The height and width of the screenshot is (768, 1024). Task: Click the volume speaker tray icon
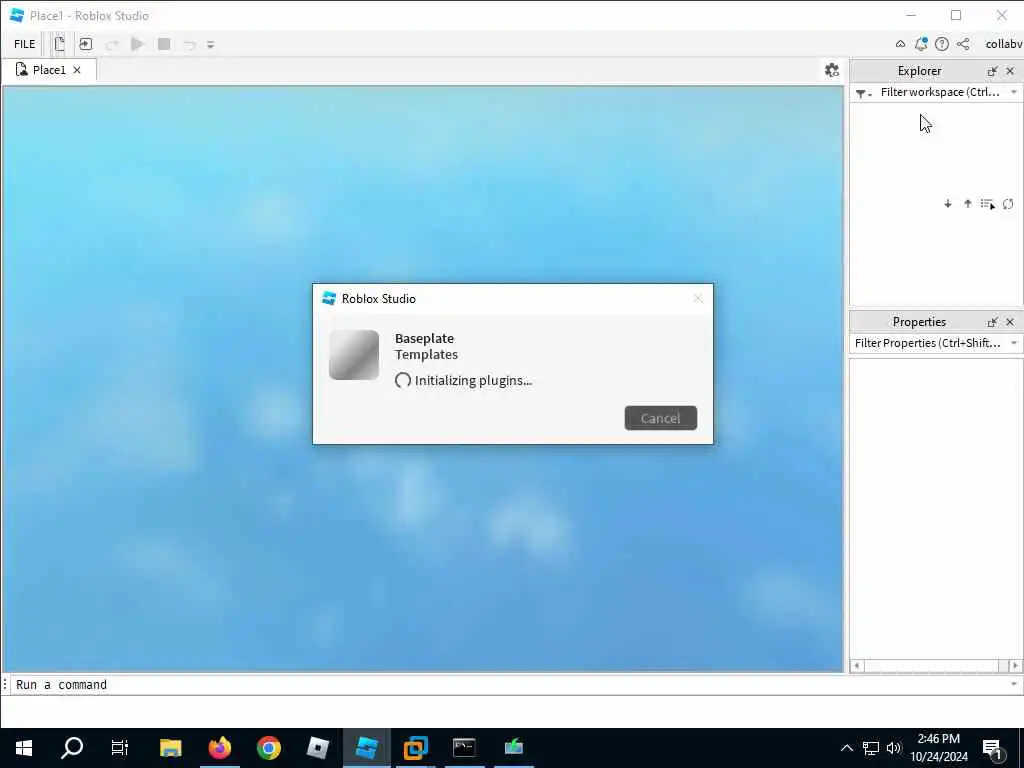click(894, 748)
